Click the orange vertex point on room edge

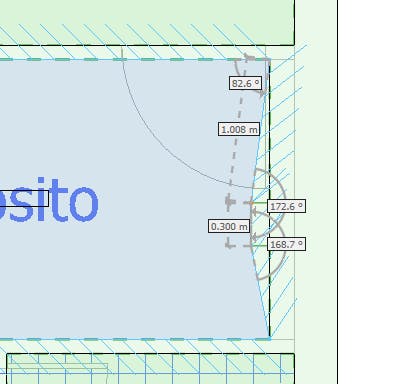tap(252, 202)
